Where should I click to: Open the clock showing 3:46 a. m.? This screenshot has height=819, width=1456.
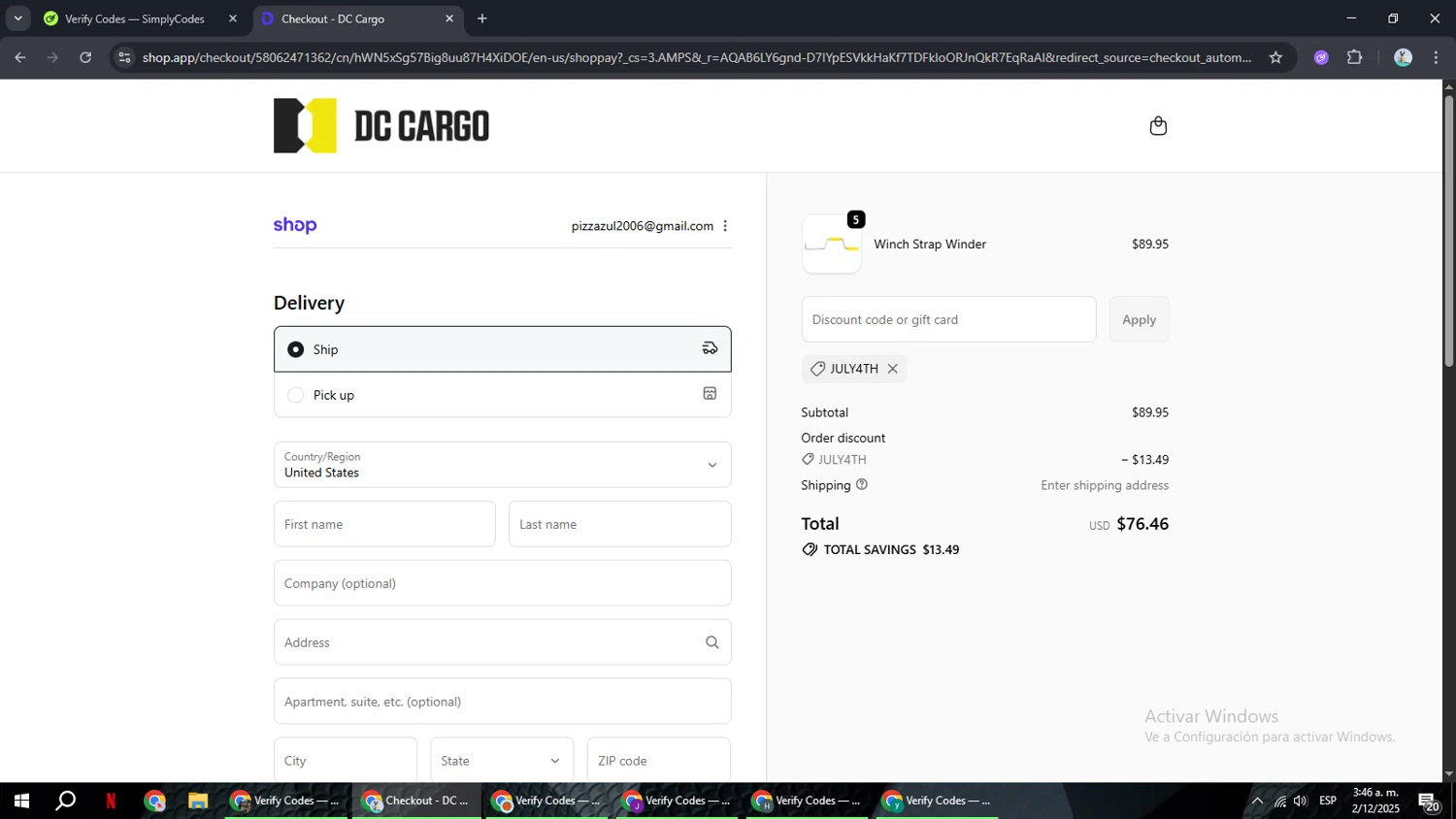point(1375,801)
